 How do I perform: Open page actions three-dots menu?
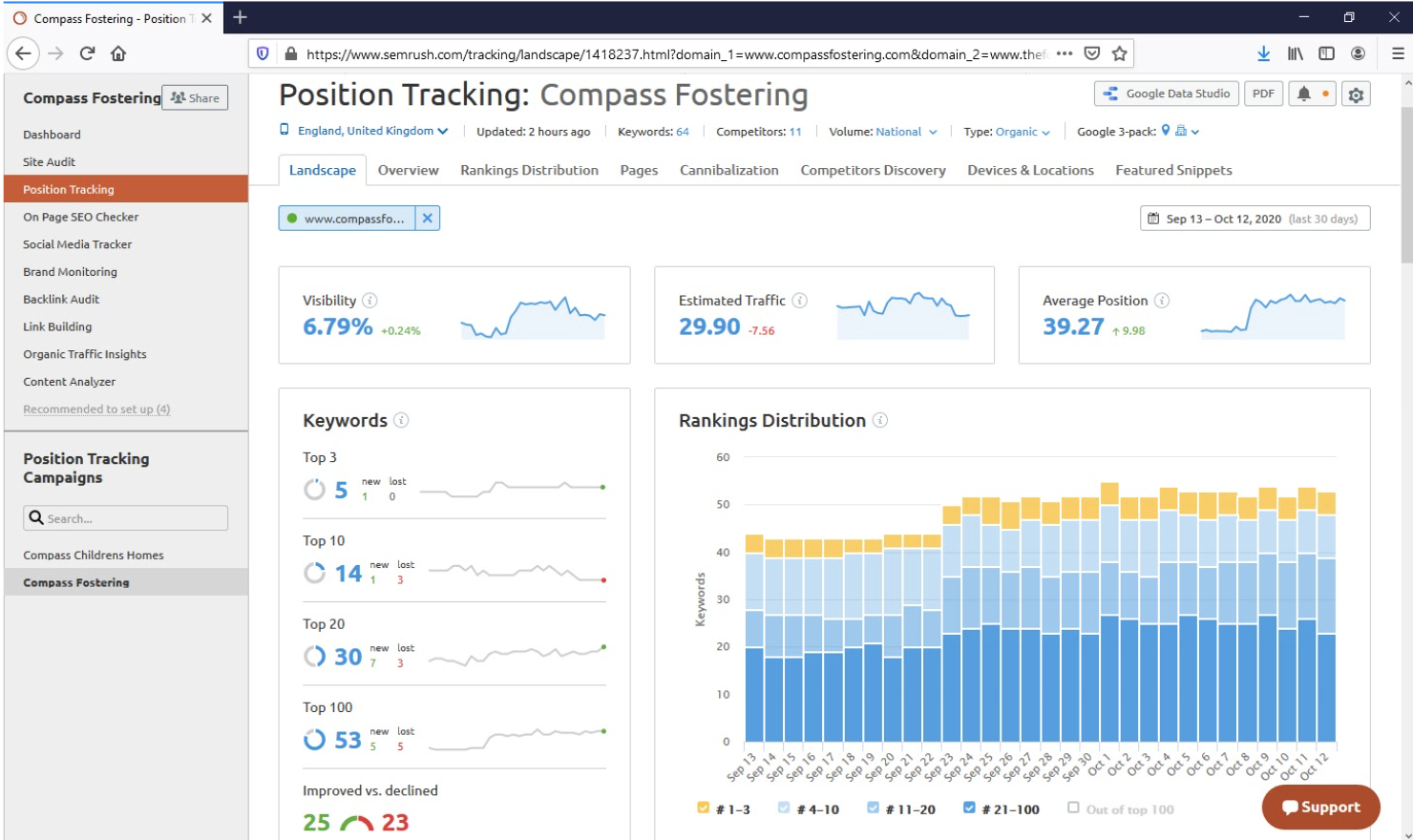point(1065,53)
